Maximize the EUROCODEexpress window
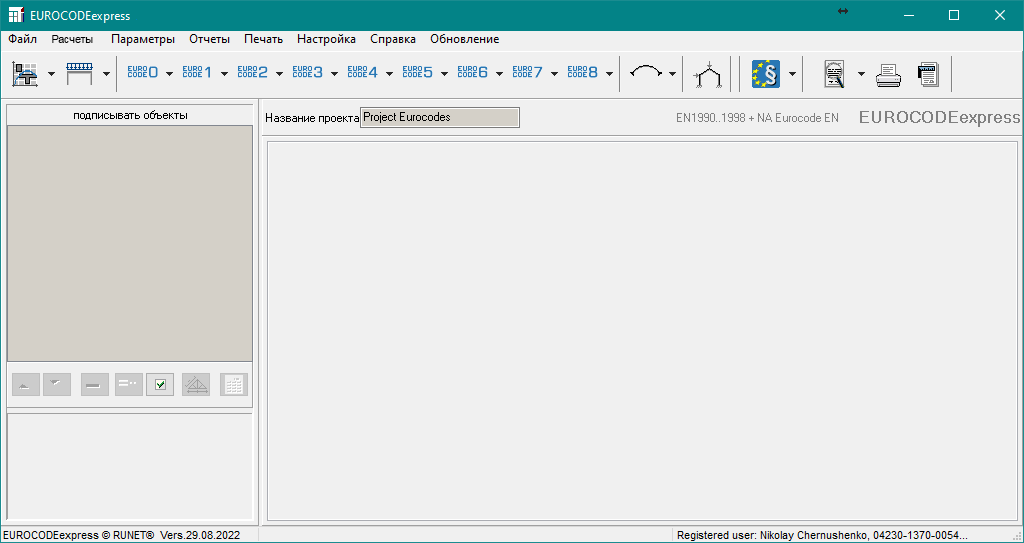 click(954, 15)
